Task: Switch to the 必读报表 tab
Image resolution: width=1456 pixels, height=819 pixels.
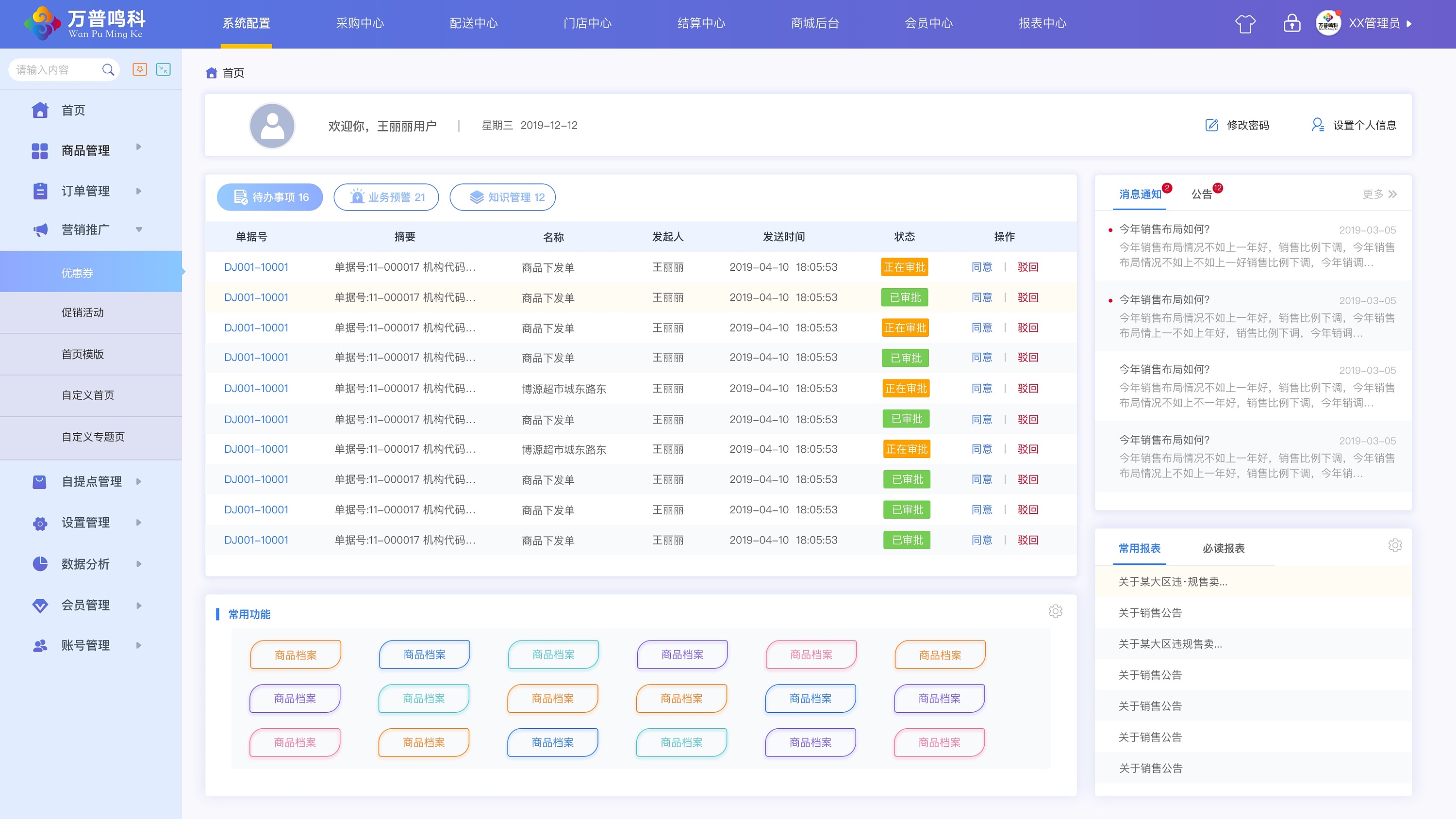Action: pos(1224,548)
